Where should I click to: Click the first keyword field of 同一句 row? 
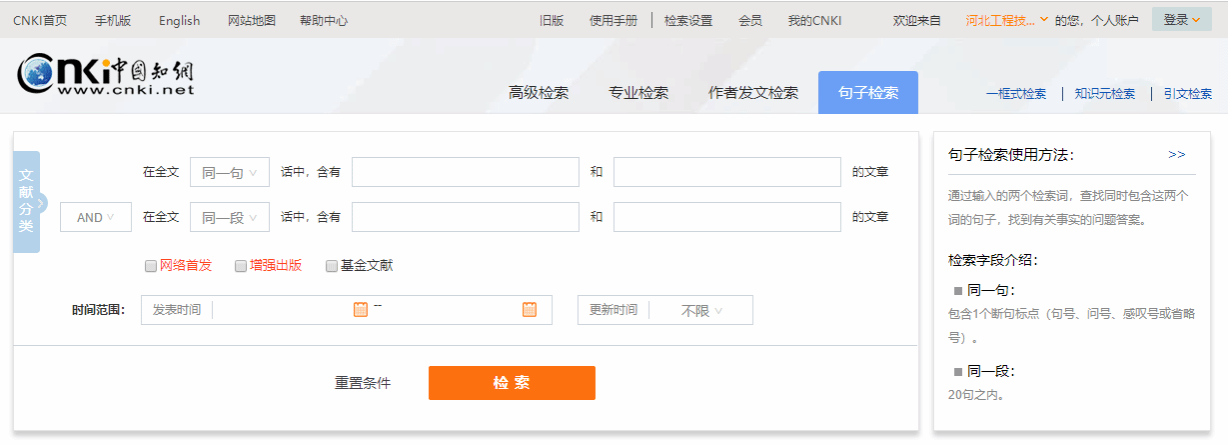(x=465, y=172)
